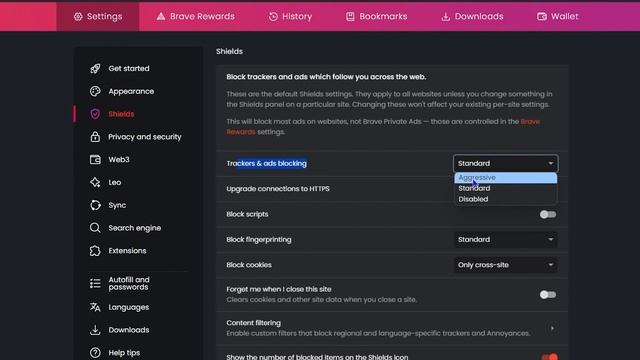Select the Leo star icon
Image resolution: width=640 pixels, height=360 pixels.
point(95,182)
